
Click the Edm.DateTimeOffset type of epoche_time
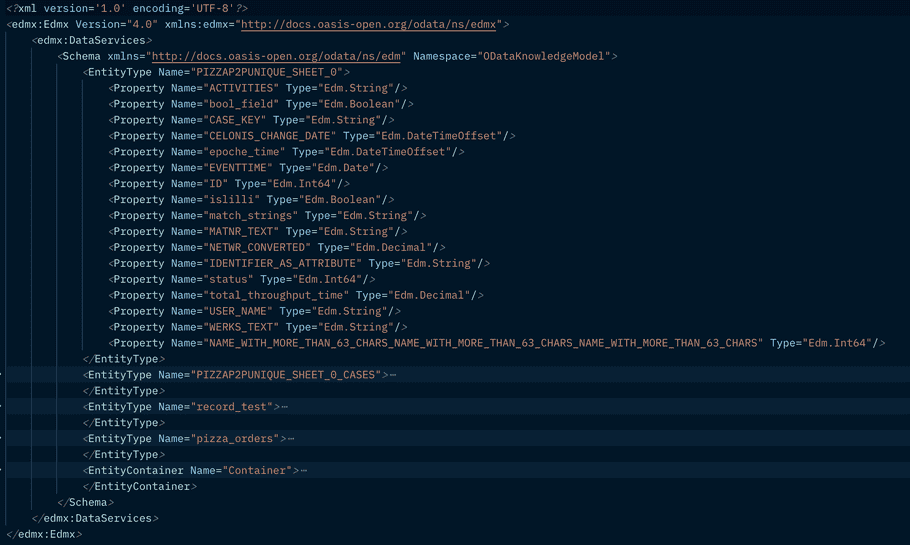374,152
